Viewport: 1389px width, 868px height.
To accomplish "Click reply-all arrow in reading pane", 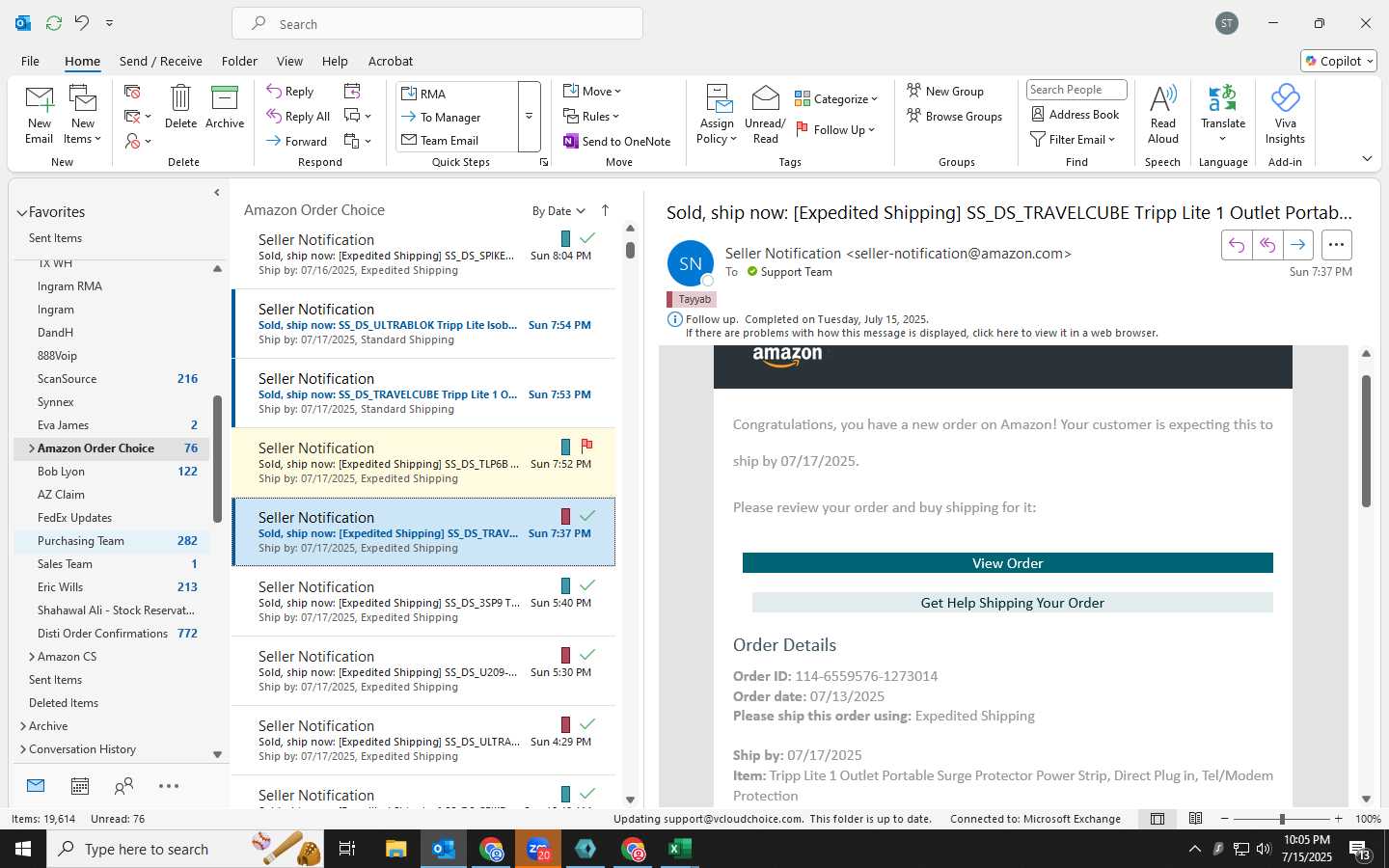I will (x=1267, y=245).
